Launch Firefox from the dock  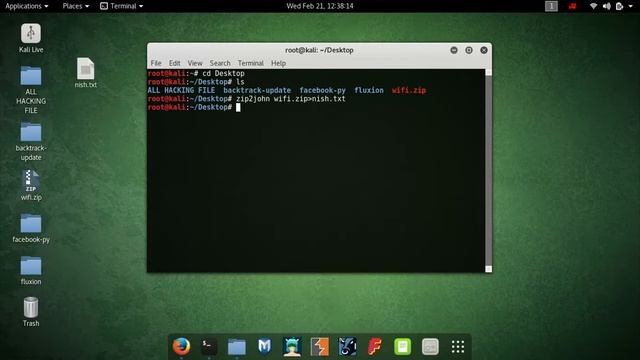[181, 347]
